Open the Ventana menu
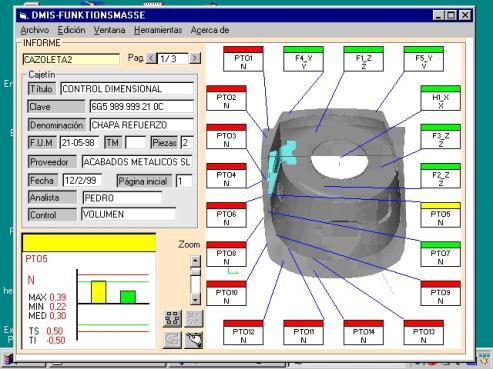493x369 pixels. click(109, 30)
